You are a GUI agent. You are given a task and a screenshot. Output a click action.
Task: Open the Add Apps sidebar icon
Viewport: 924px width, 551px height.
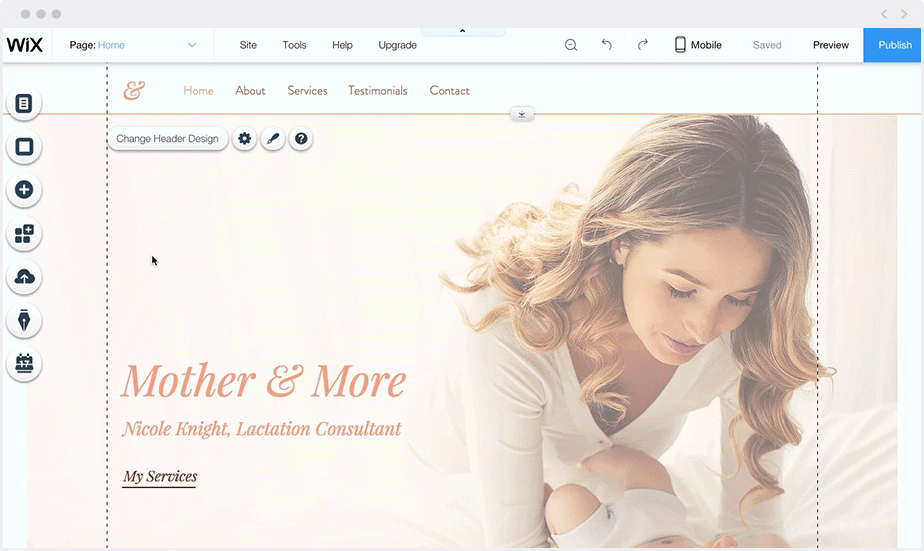click(24, 234)
